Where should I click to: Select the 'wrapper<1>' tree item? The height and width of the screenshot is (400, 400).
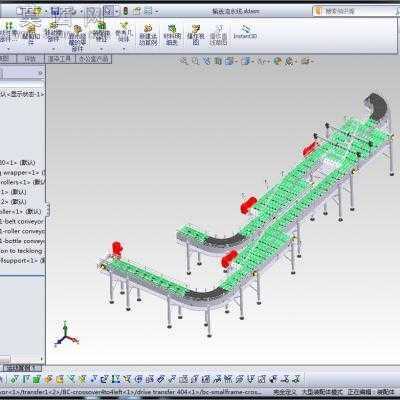click(22, 173)
